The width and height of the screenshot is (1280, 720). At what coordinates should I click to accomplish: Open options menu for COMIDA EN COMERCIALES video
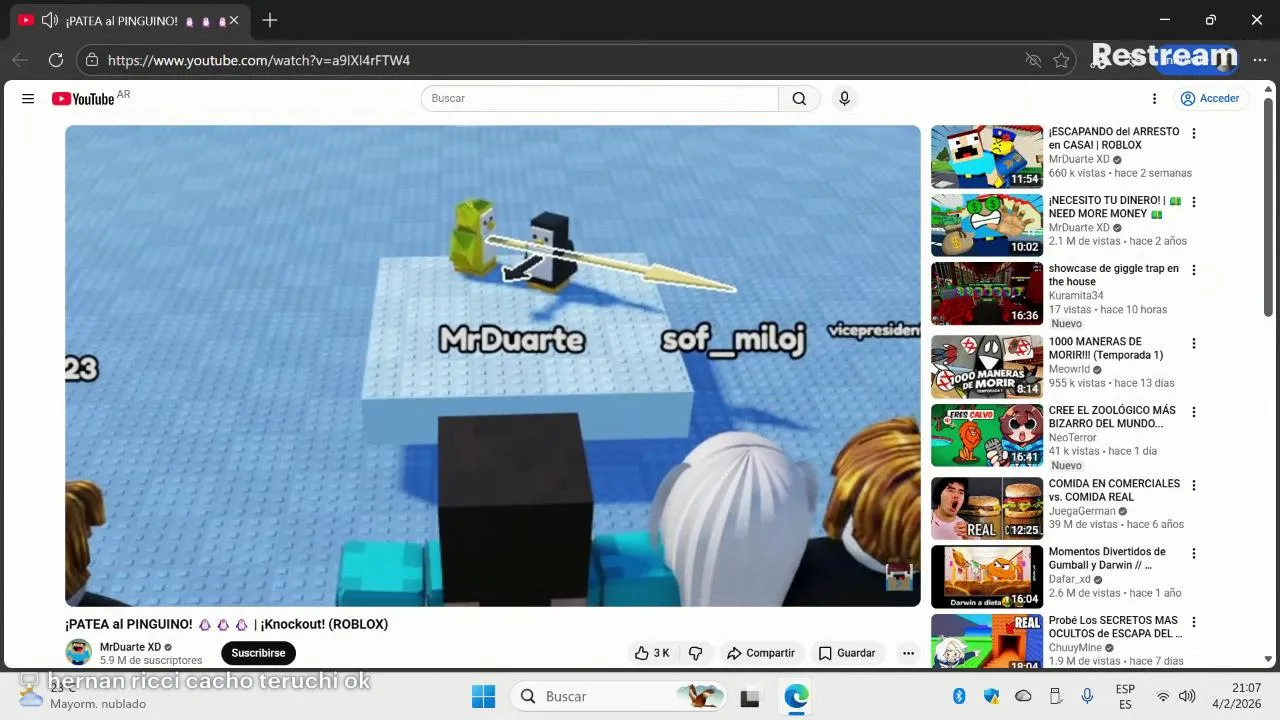(x=1193, y=485)
